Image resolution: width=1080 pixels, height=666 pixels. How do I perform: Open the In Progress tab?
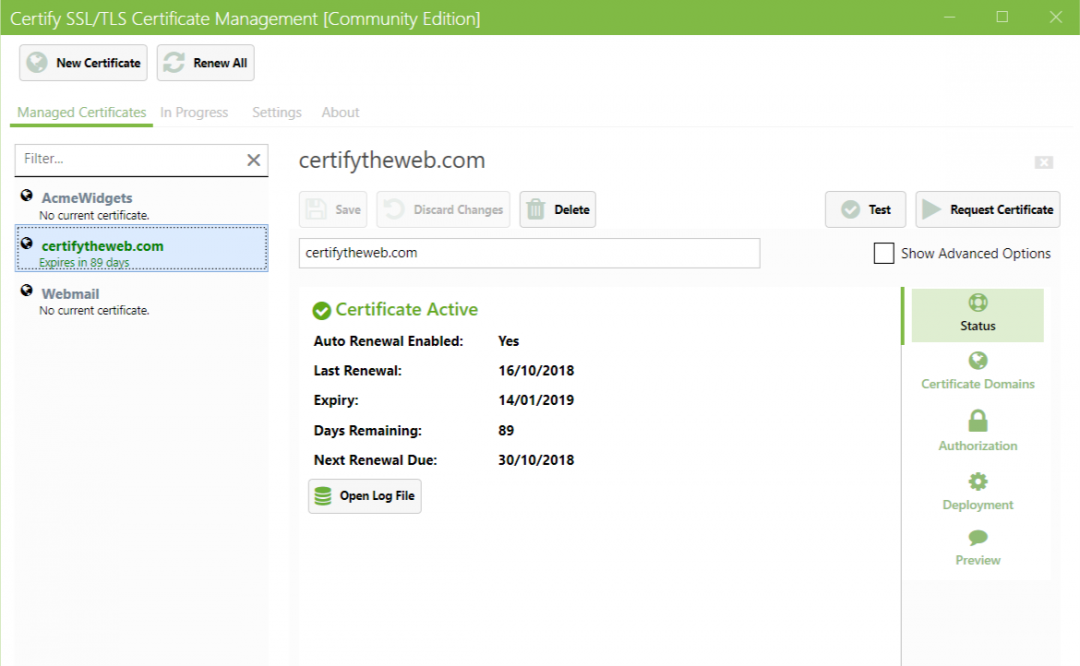194,112
